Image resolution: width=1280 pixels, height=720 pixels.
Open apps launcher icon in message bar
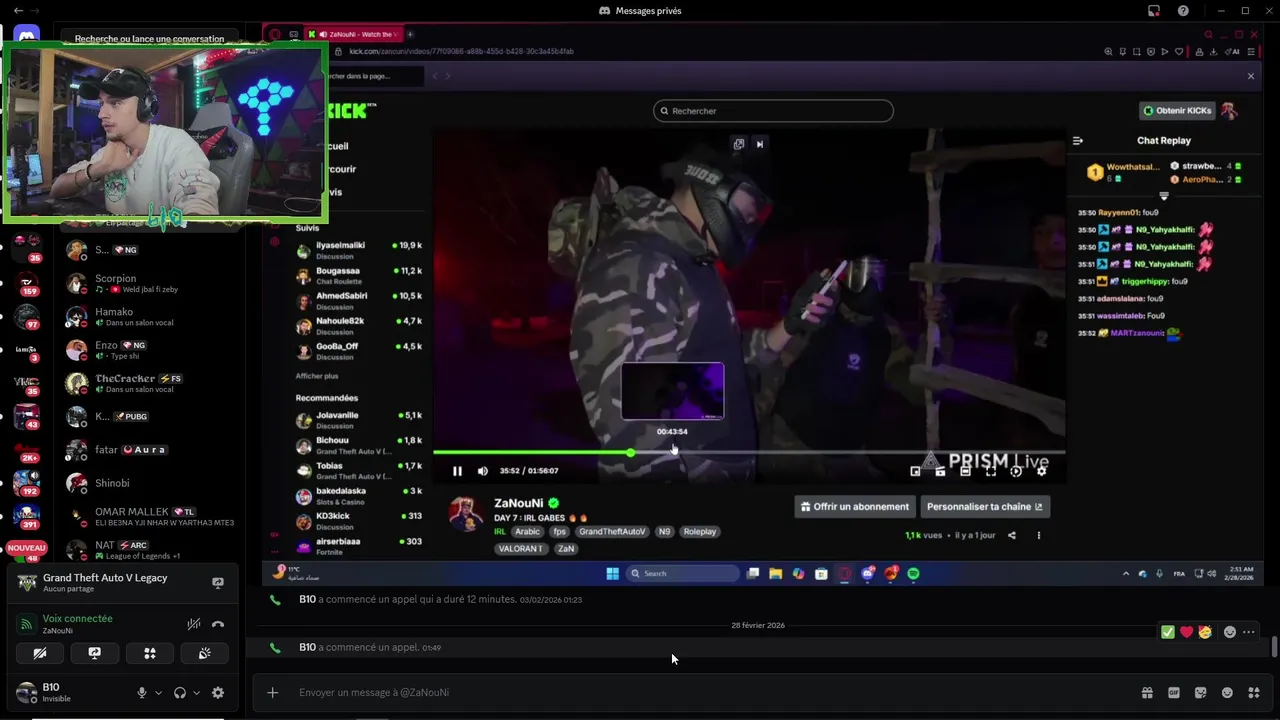(x=1254, y=692)
